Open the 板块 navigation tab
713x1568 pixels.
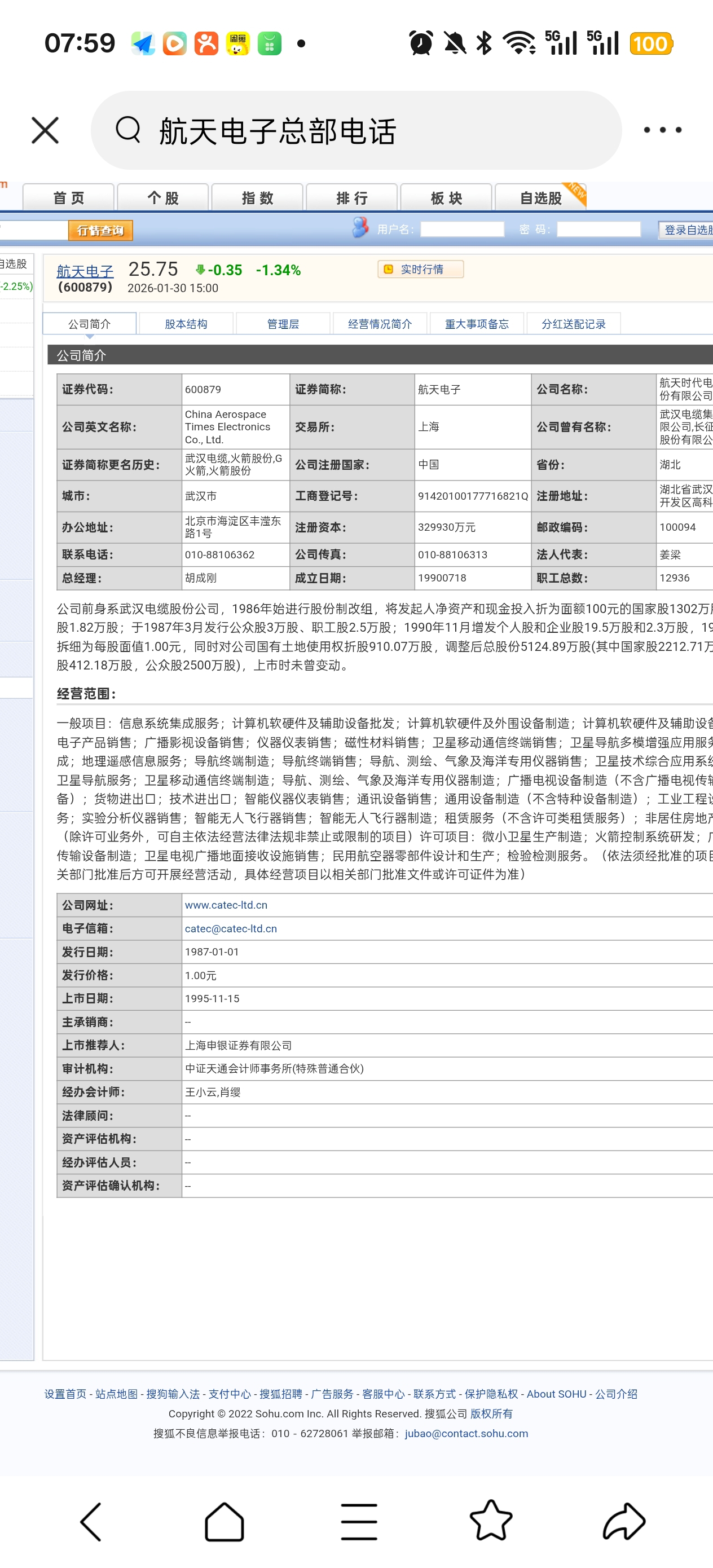coord(446,198)
